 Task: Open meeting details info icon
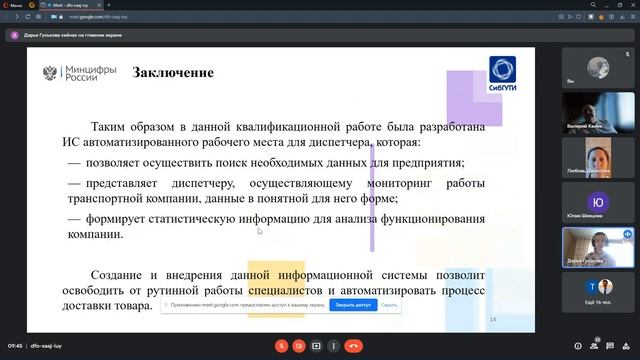click(578, 346)
